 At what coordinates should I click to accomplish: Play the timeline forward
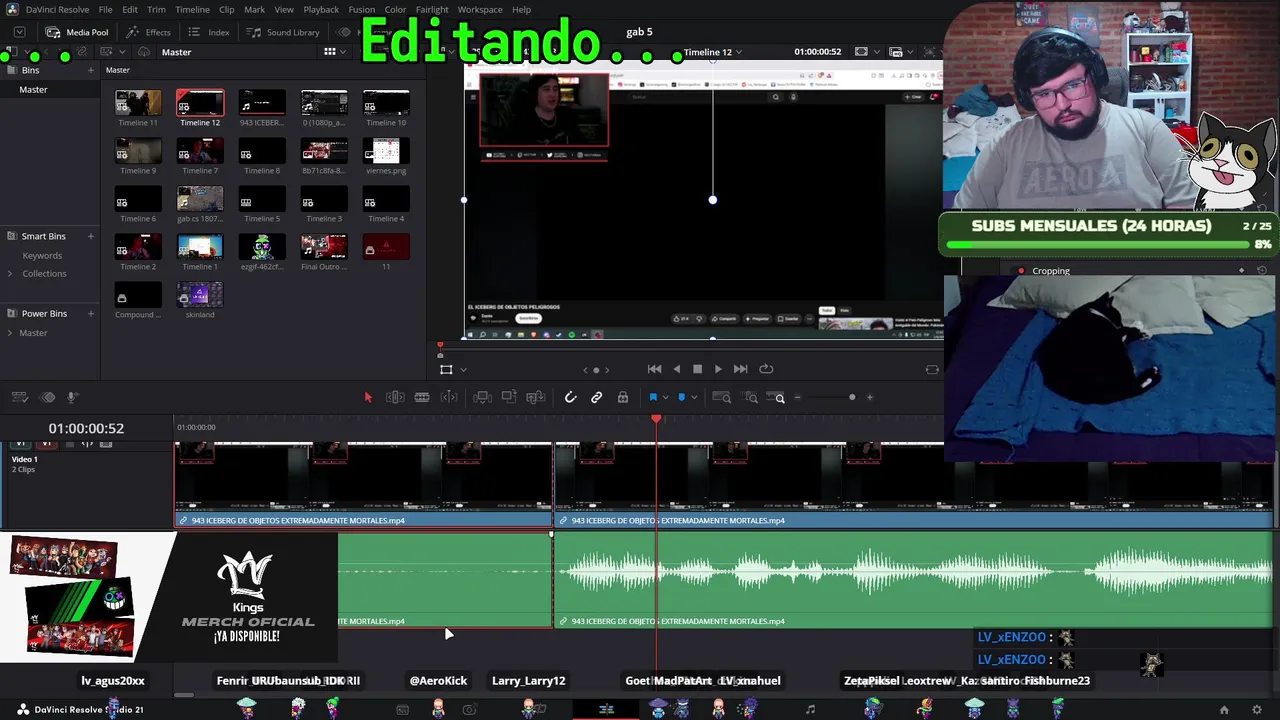pyautogui.click(x=718, y=369)
